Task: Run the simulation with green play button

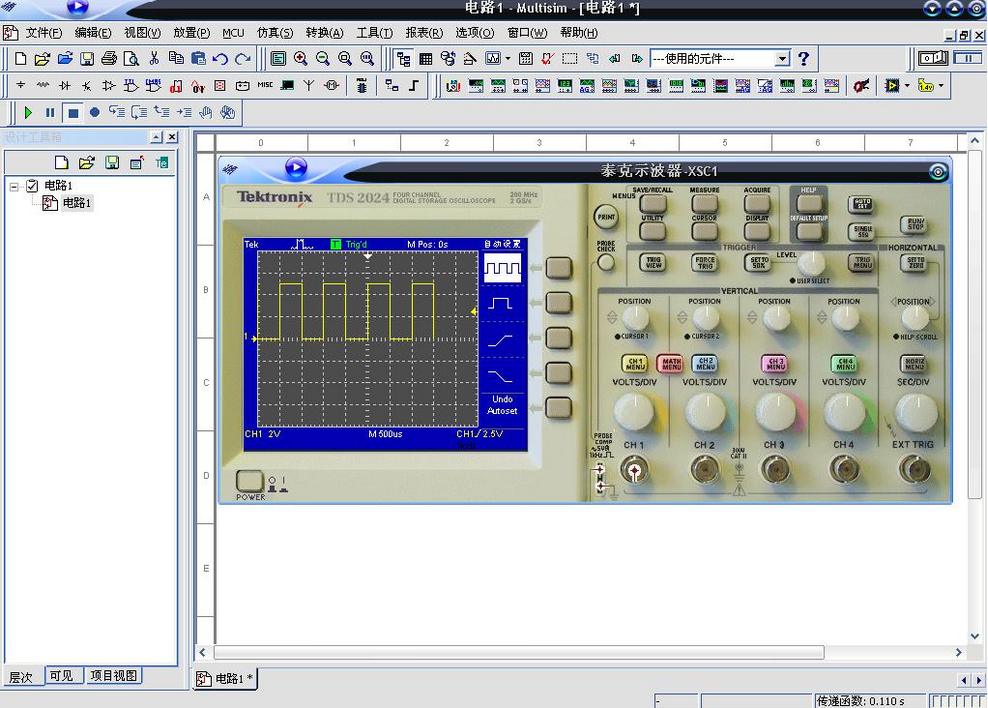Action: point(28,113)
